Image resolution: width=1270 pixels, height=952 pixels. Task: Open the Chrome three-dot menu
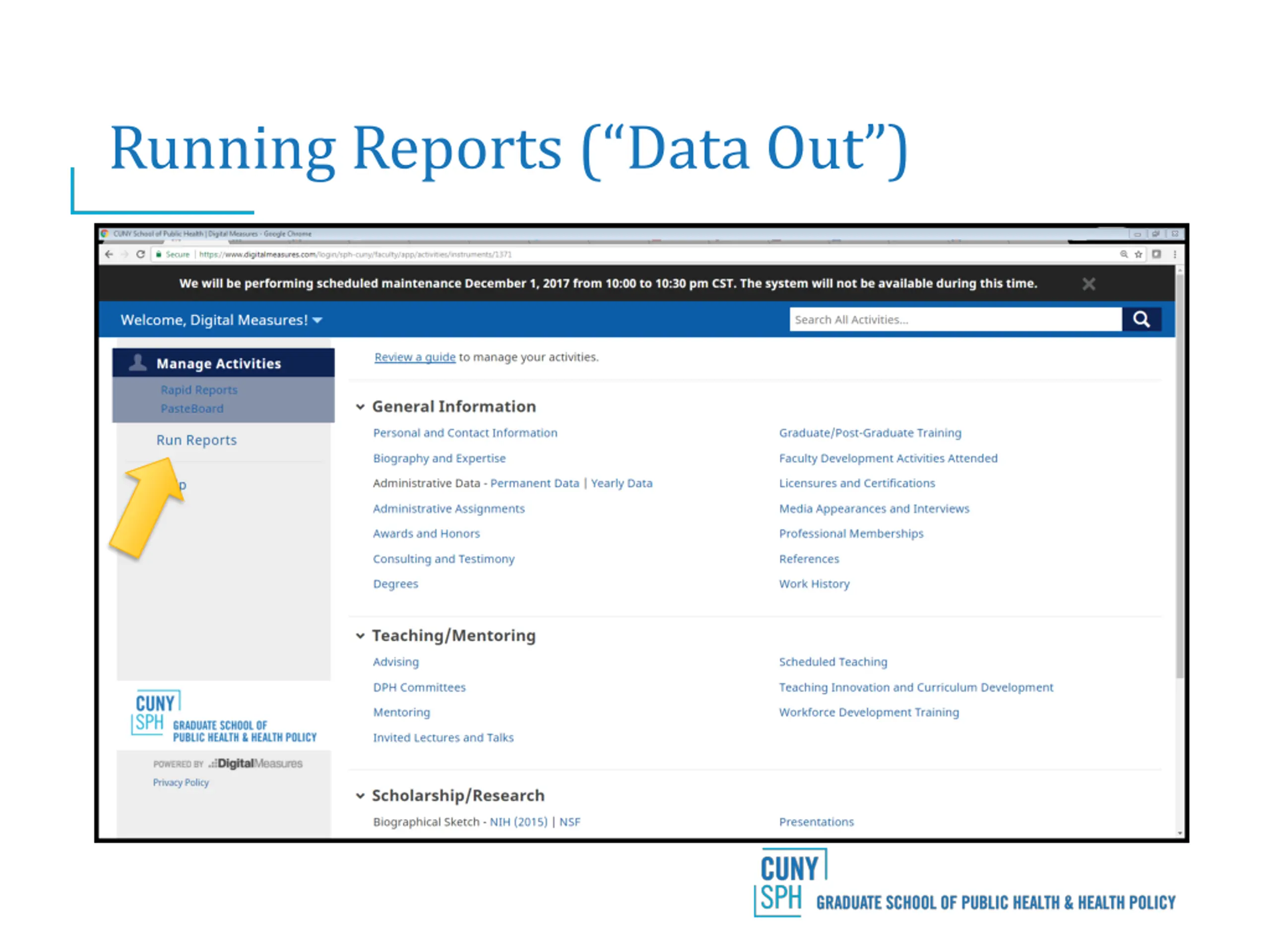pos(1175,254)
